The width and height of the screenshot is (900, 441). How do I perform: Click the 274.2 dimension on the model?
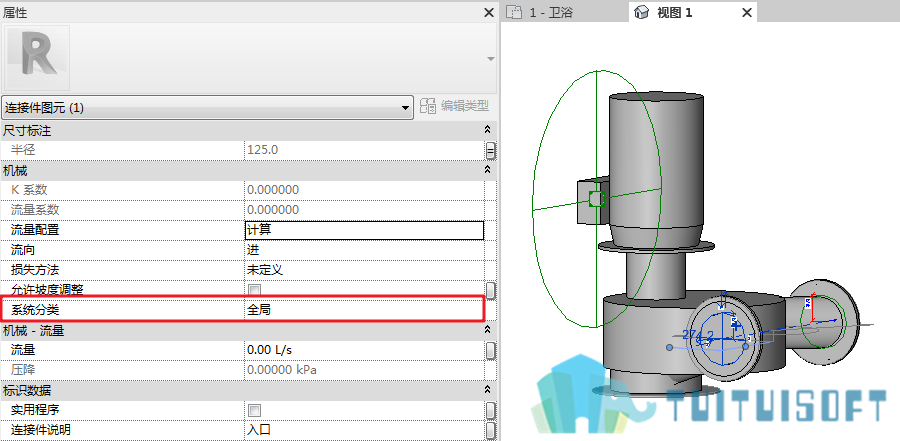pyautogui.click(x=697, y=335)
